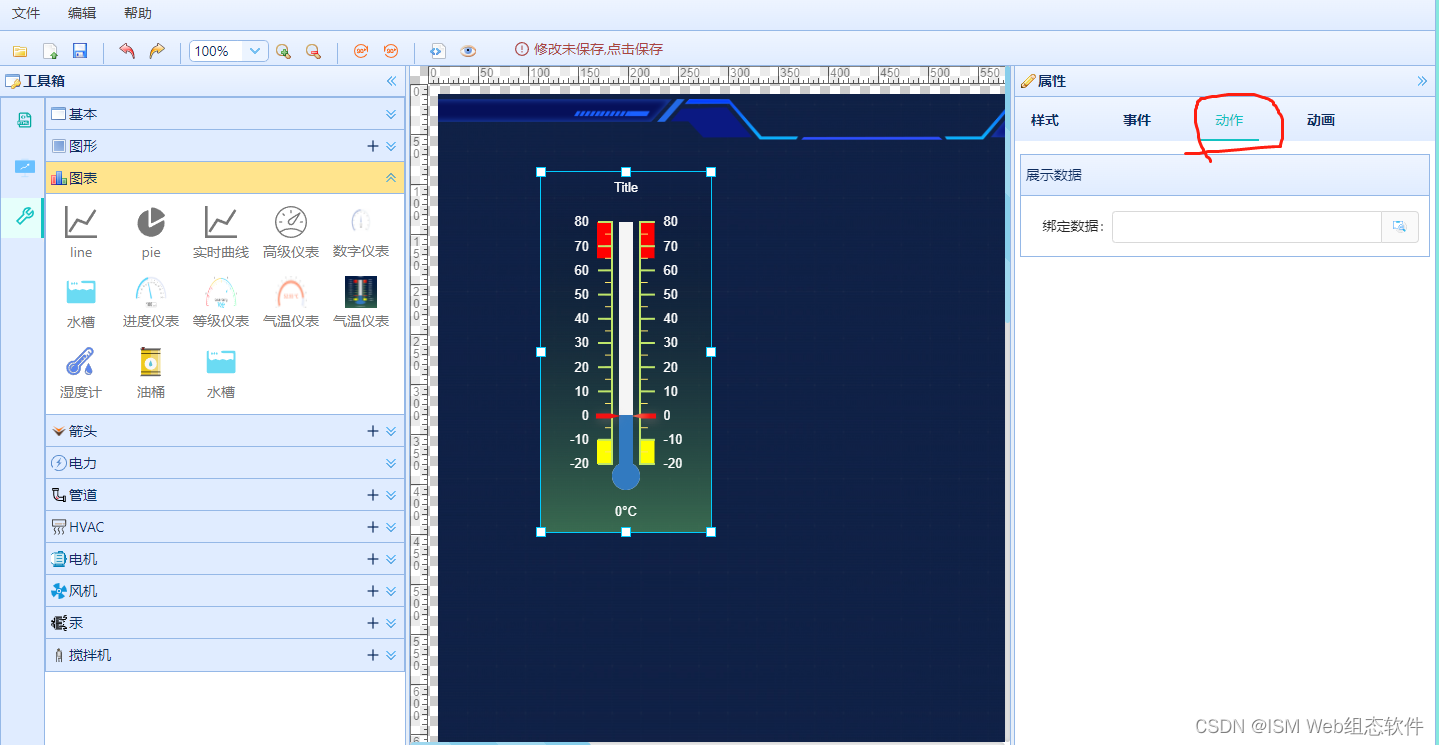The width and height of the screenshot is (1439, 745).
Task: Select the 高级仪表 gauge component
Action: (291, 232)
